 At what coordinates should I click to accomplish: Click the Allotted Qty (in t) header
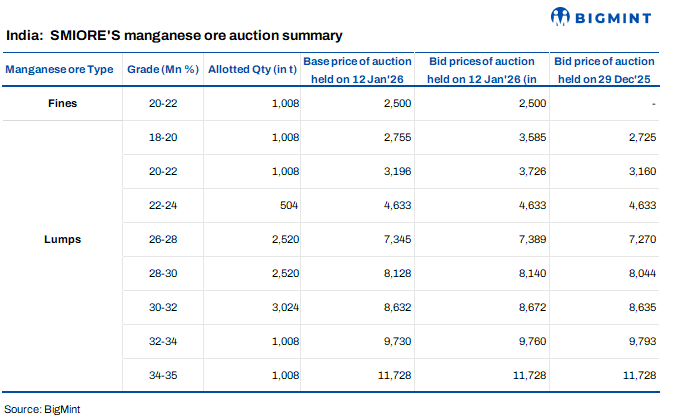tap(253, 69)
